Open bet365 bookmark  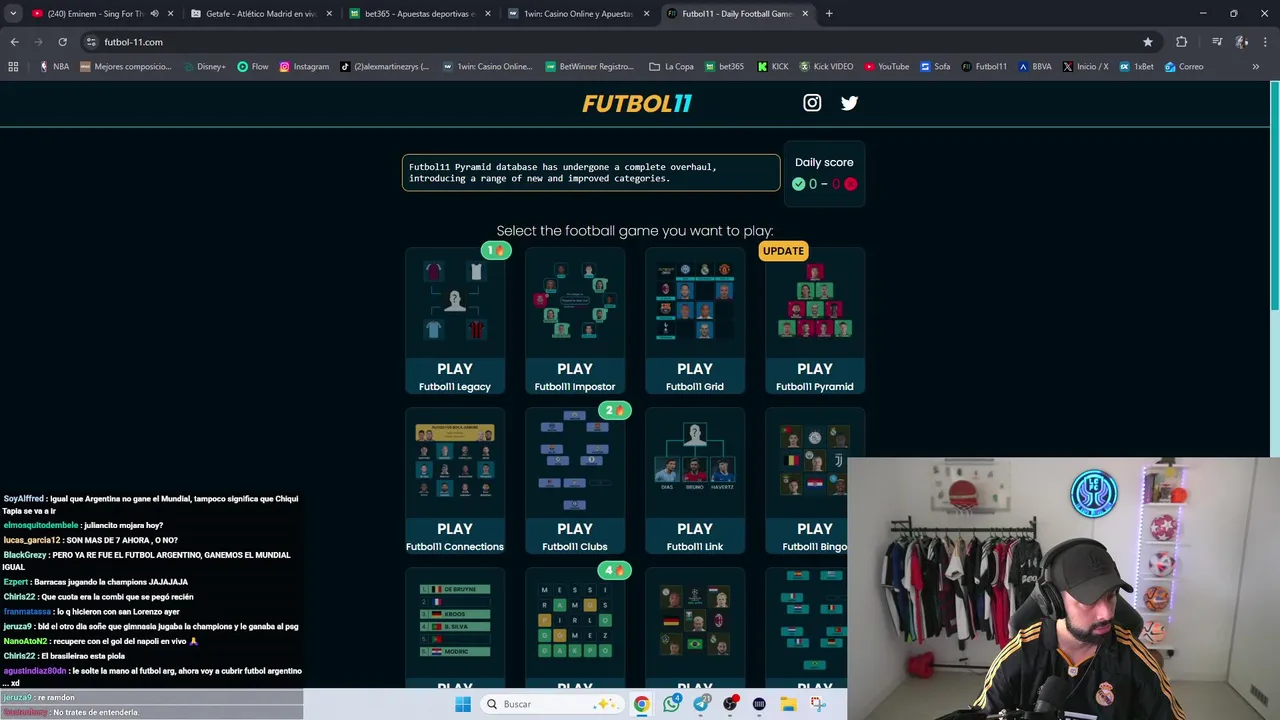724,67
